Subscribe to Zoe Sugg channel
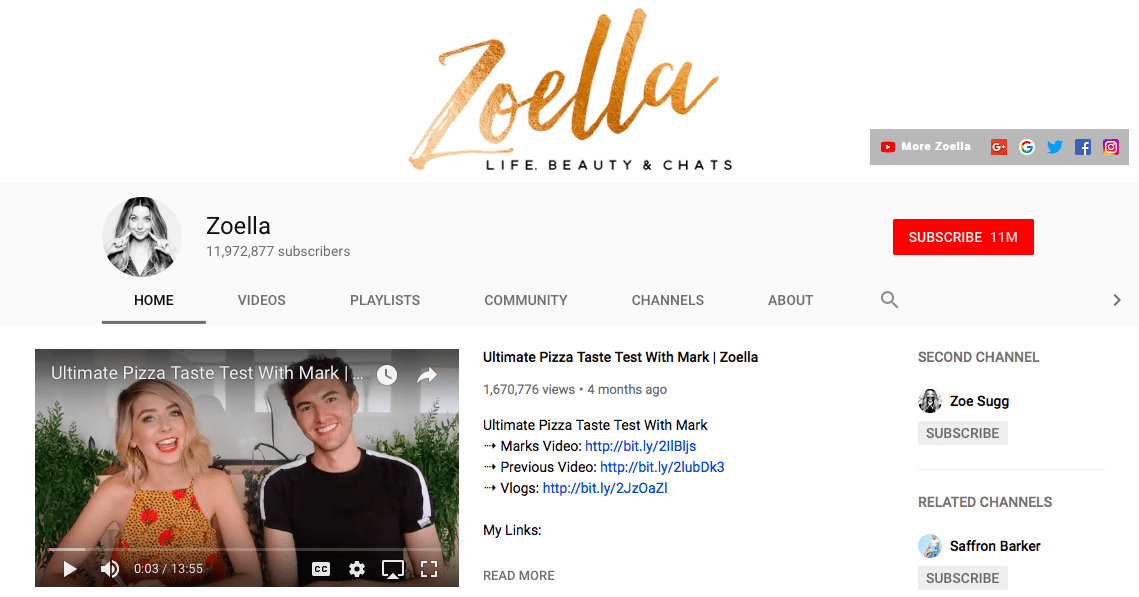 [962, 433]
